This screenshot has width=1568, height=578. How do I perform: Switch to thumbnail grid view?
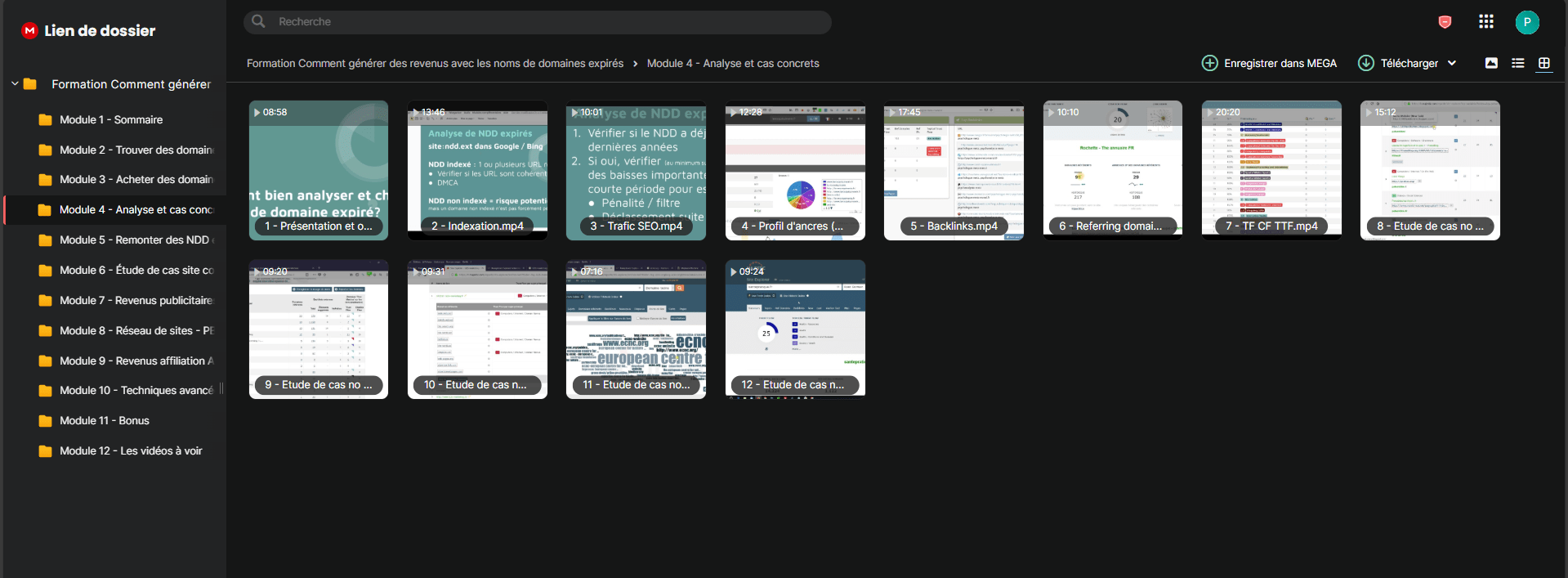[x=1544, y=63]
